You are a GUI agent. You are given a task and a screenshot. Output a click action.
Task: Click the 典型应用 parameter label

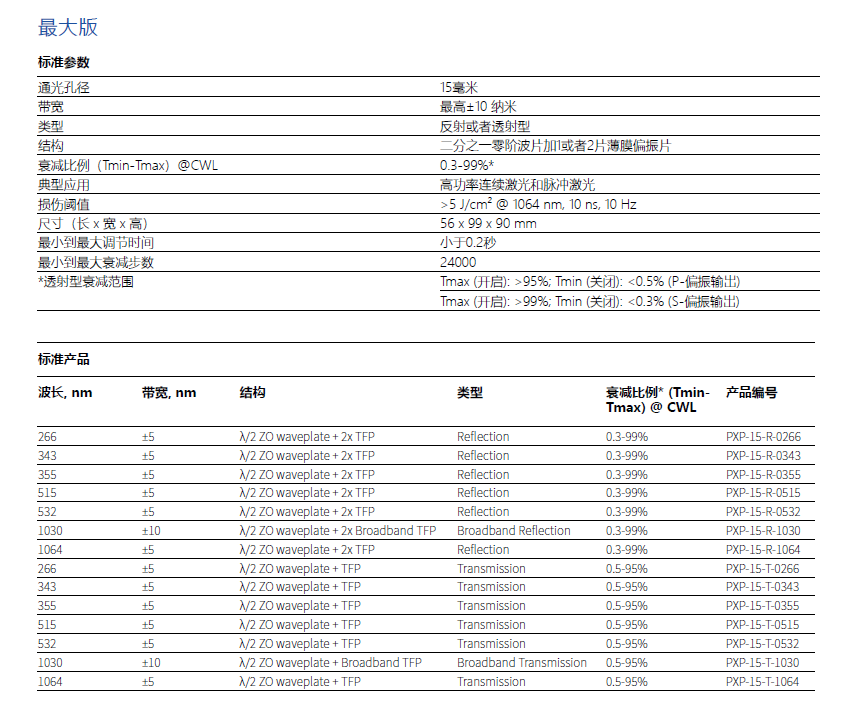point(63,185)
